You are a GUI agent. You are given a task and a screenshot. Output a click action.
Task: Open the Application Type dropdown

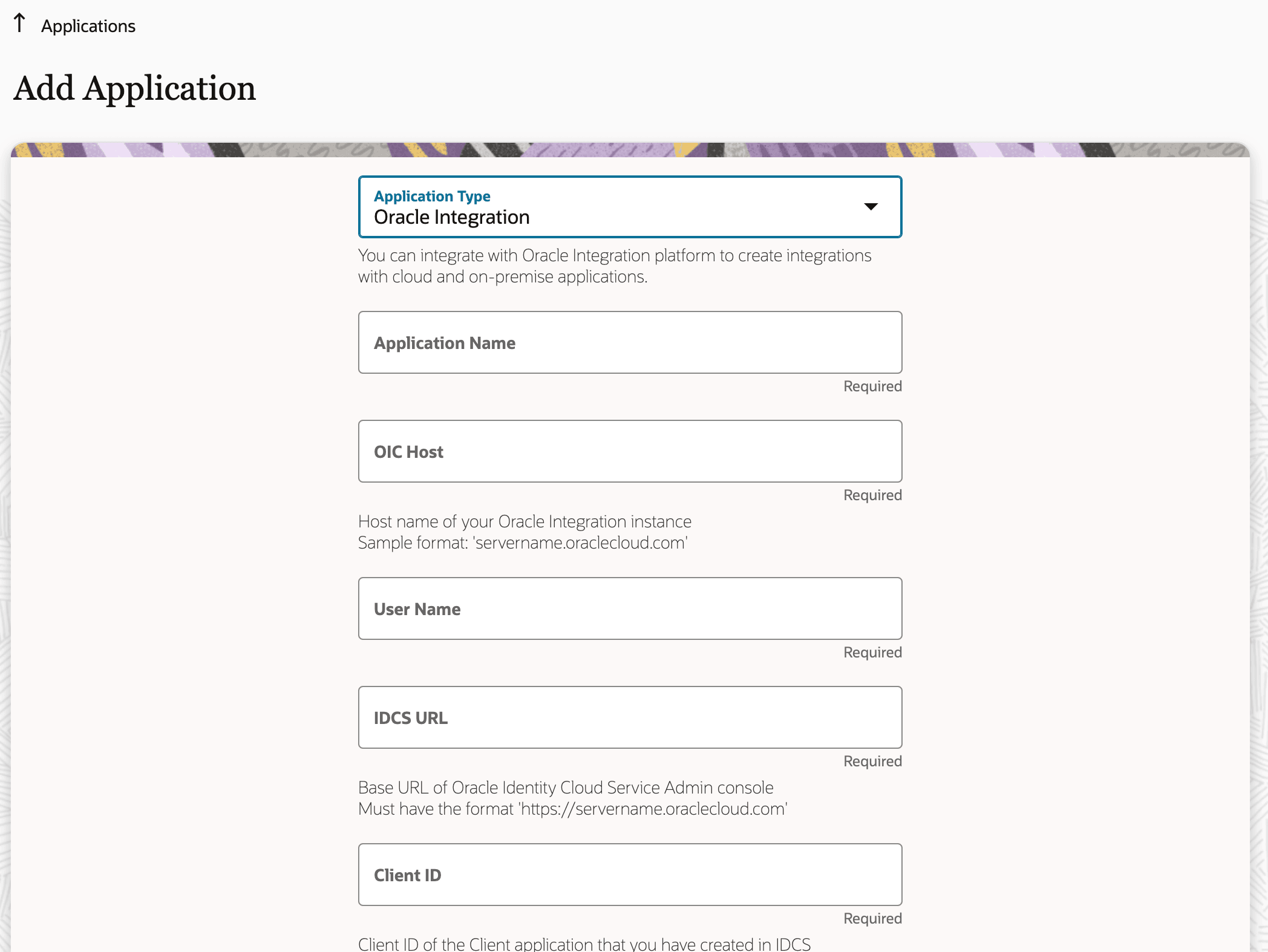(x=629, y=207)
